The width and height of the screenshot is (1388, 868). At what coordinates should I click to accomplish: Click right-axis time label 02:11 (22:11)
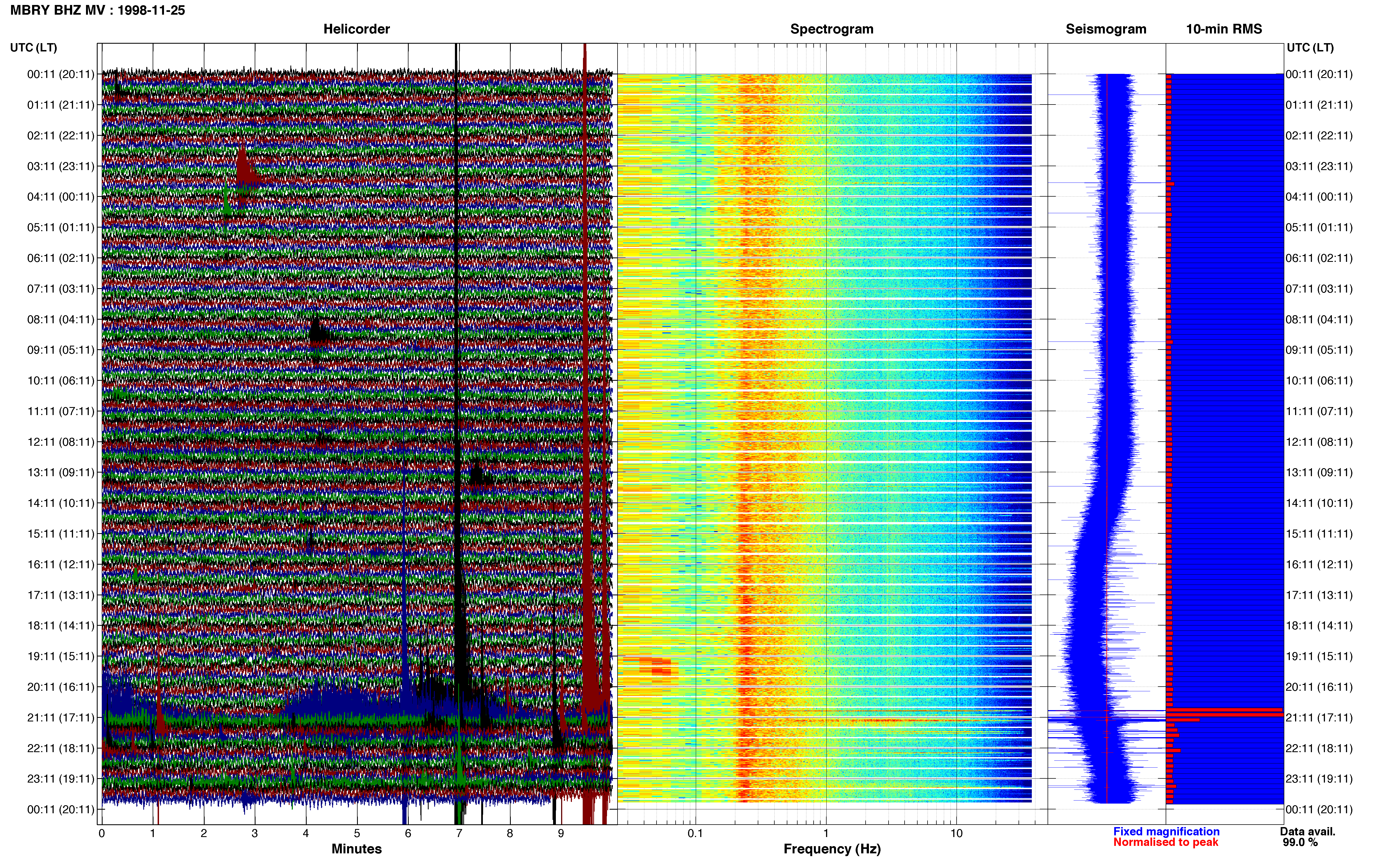tap(1319, 135)
